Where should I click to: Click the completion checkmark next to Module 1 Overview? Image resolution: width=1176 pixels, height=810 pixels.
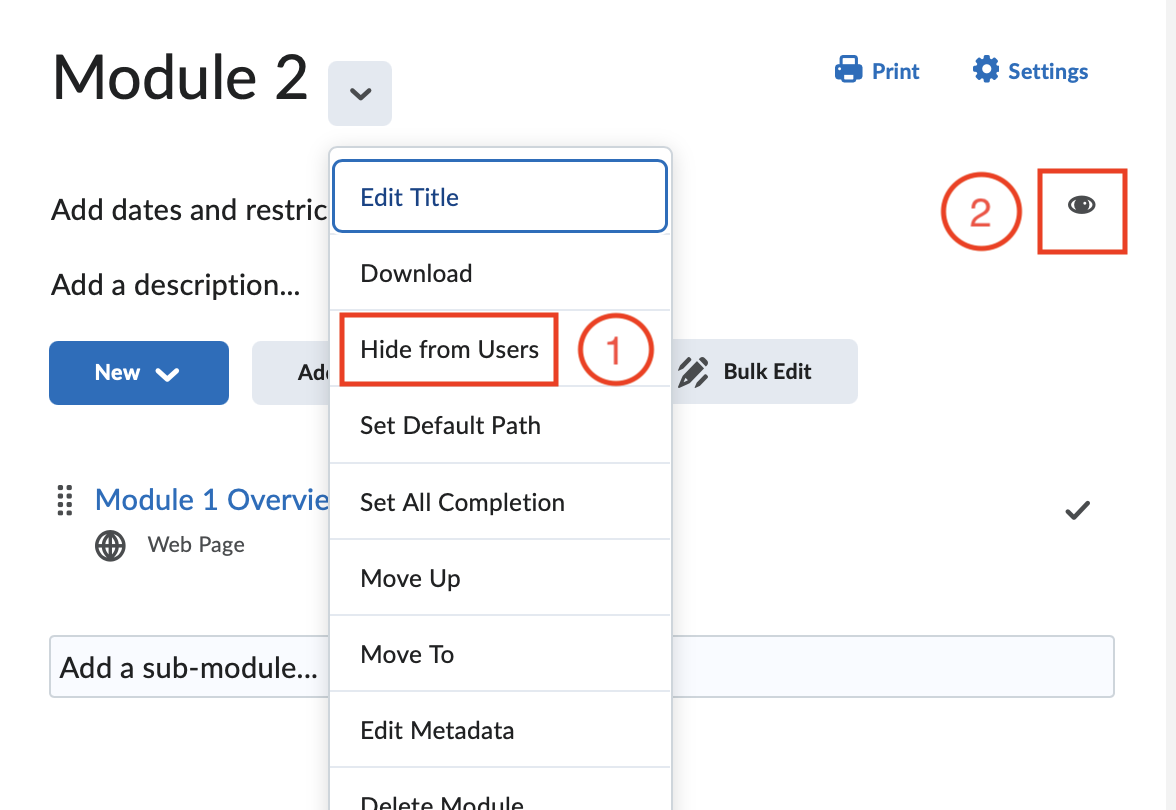point(1077,510)
